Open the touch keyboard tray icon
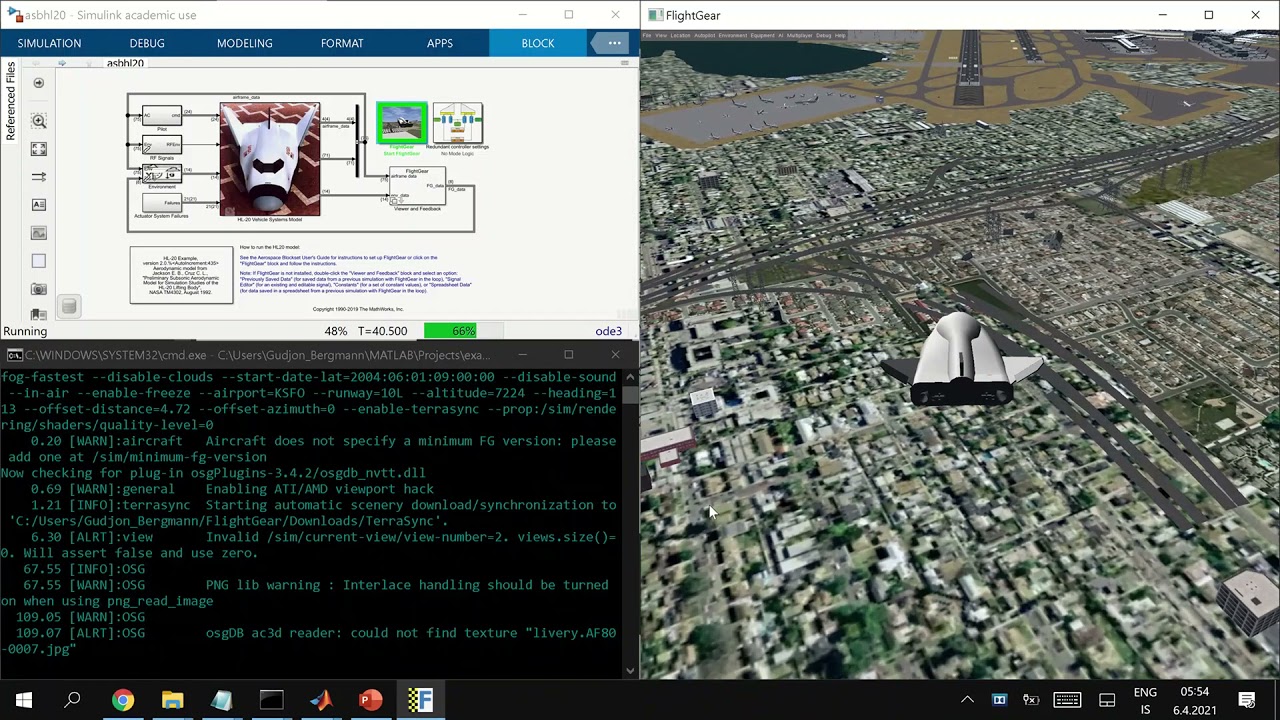Viewport: 1280px width, 720px height. click(1067, 700)
